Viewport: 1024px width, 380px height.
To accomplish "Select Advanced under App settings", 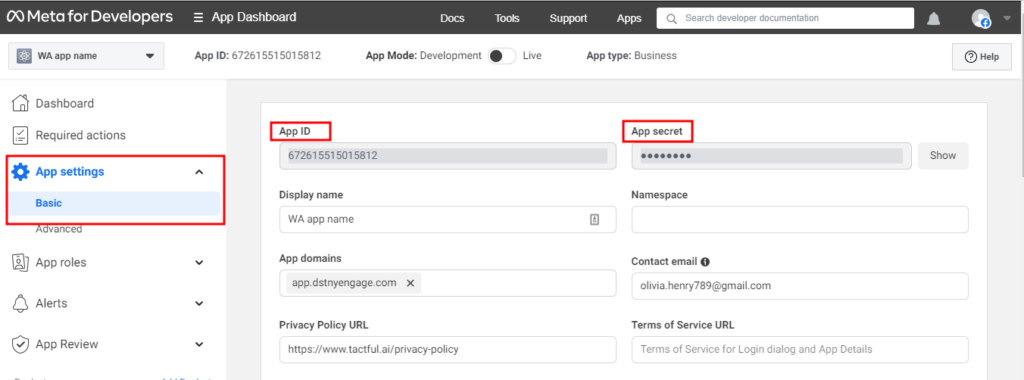I will point(59,229).
